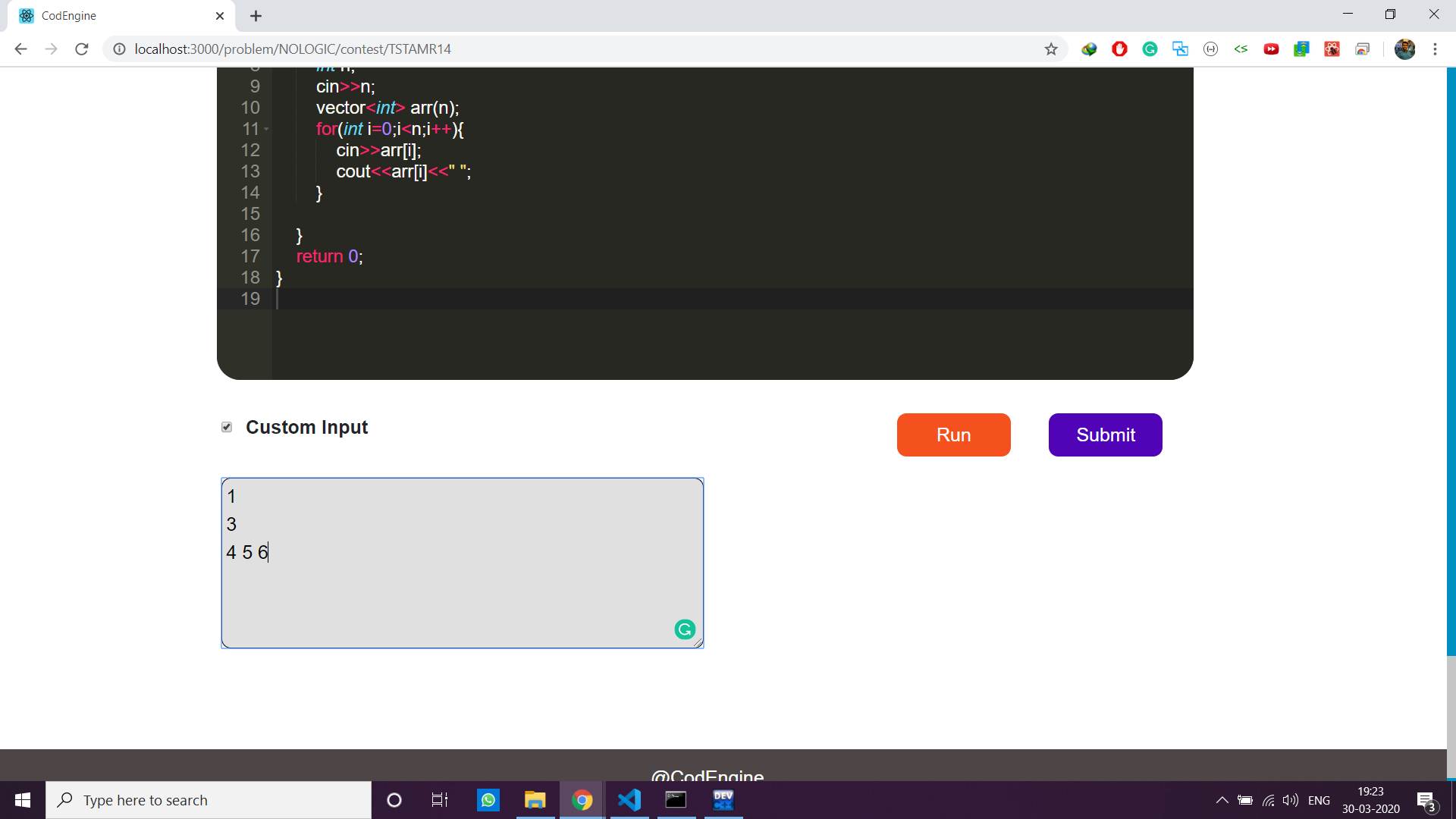Click the address bar URL
This screenshot has height=819, width=1456.
293,49
